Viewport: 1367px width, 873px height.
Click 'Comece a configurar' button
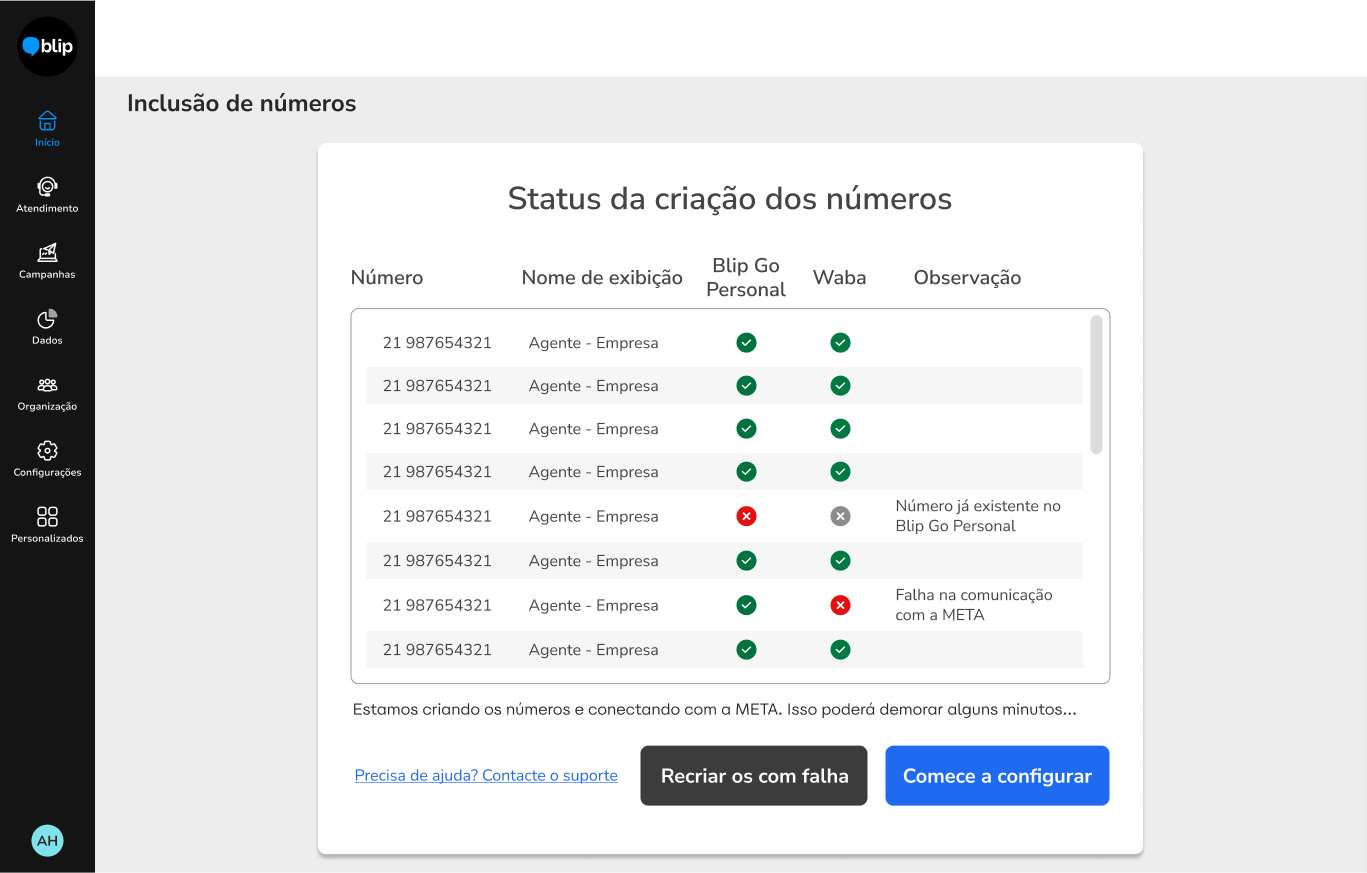click(997, 775)
